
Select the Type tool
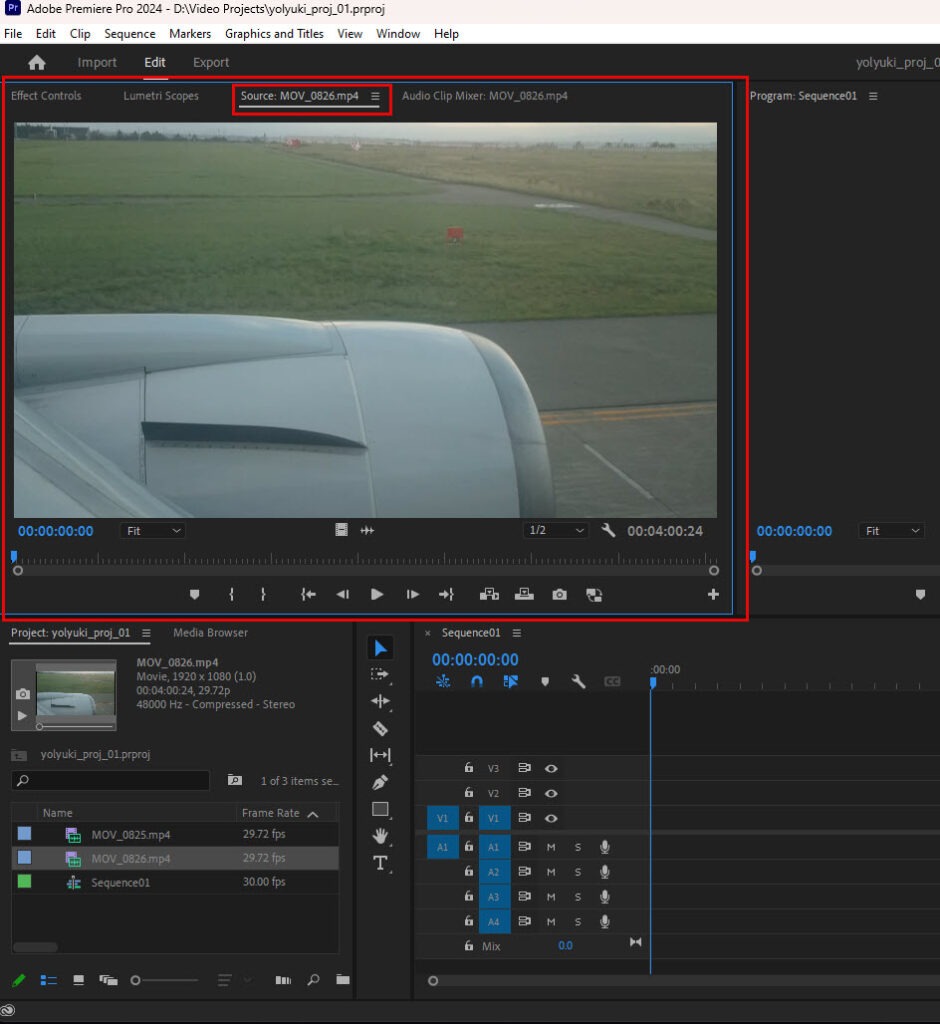(380, 863)
